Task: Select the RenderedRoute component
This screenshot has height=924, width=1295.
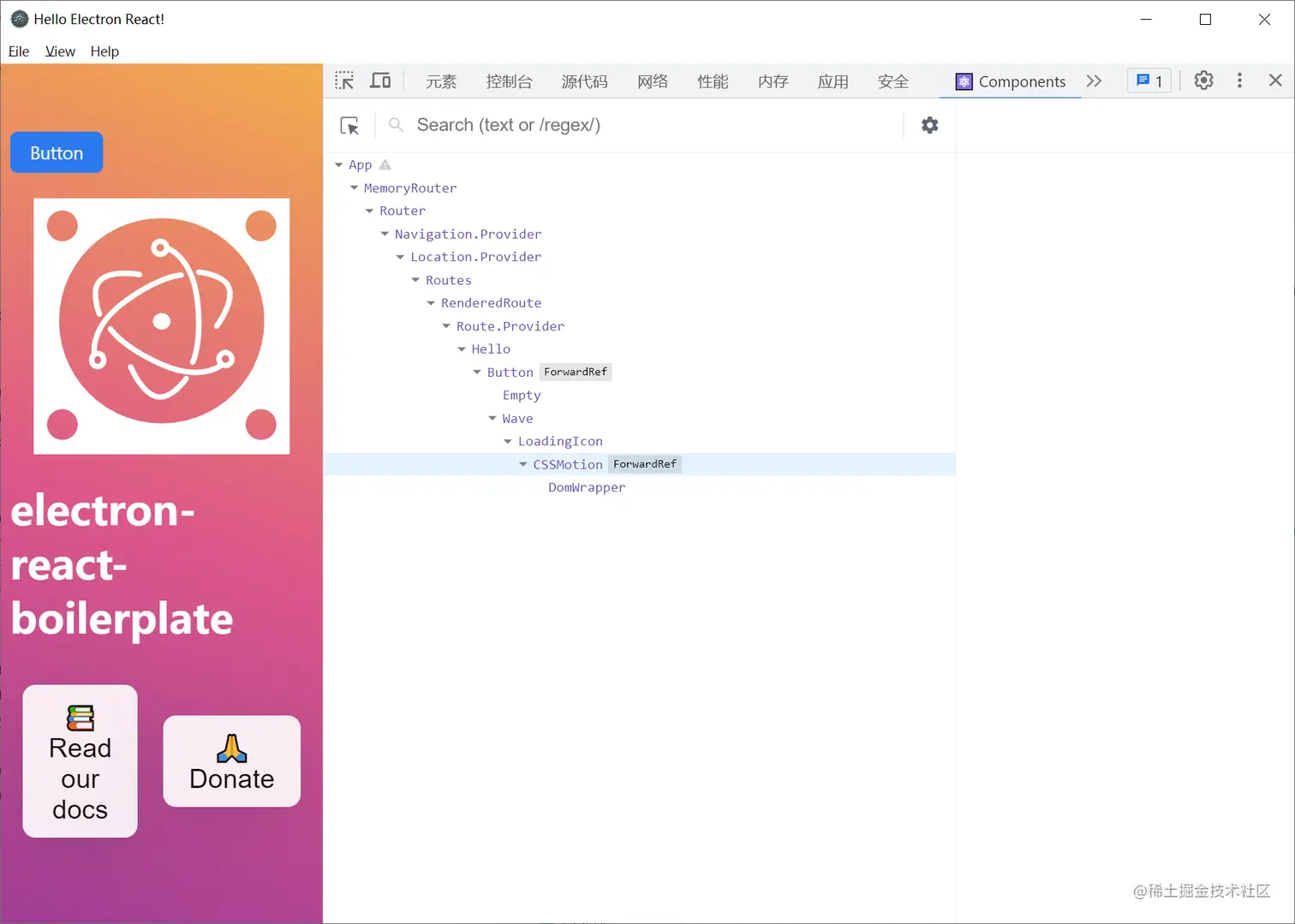Action: click(491, 303)
